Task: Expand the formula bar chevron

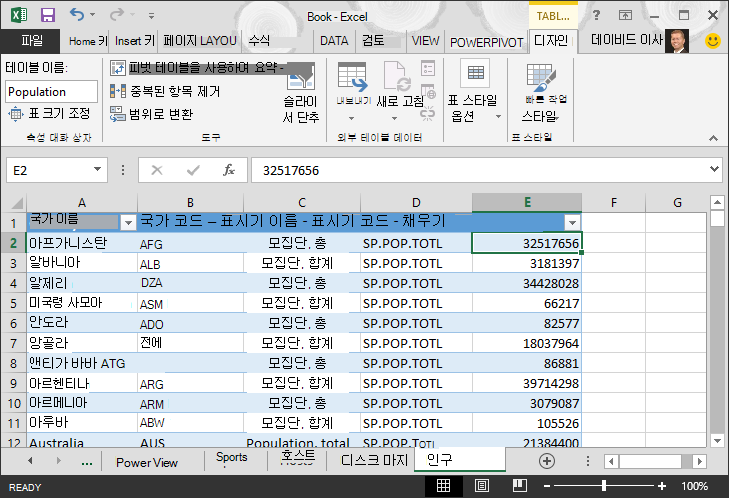Action: click(715, 169)
